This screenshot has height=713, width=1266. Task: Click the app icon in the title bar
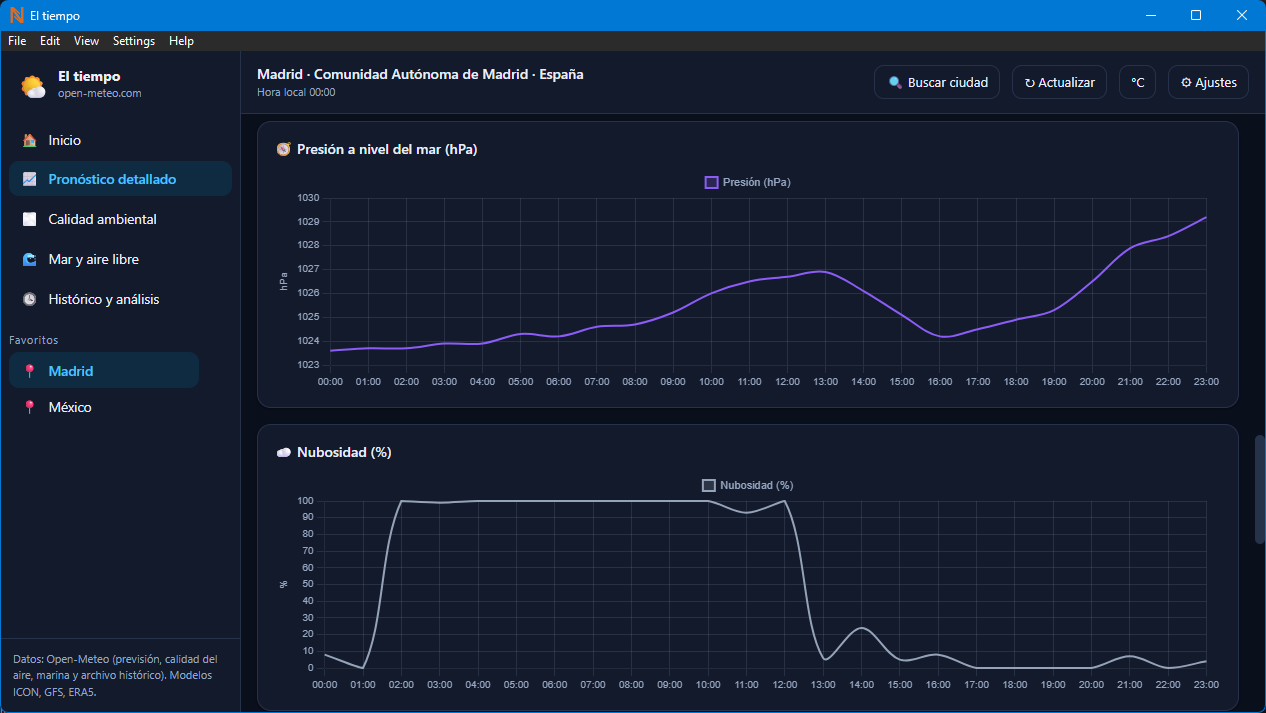point(16,15)
